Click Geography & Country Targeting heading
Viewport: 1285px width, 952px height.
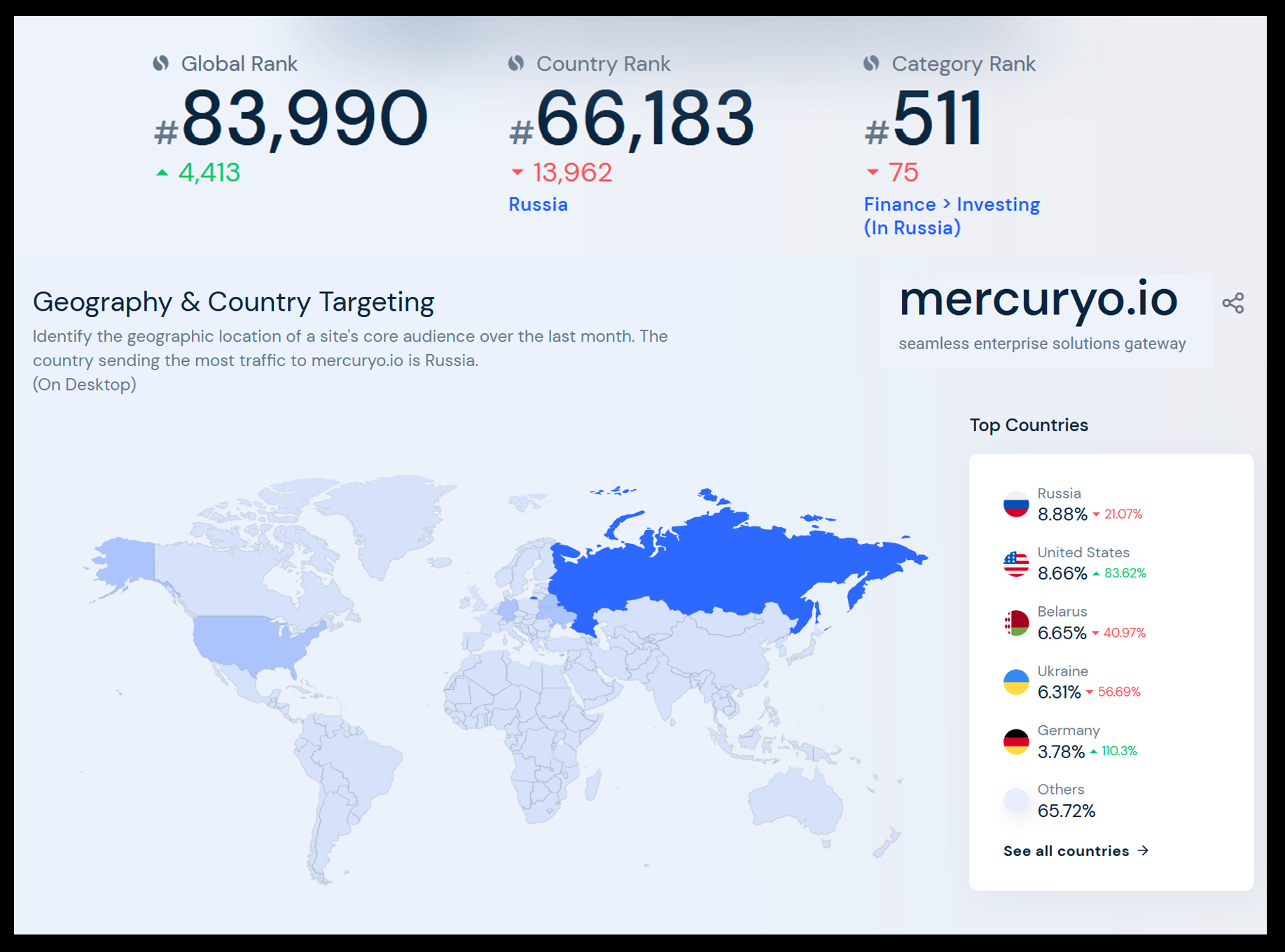coord(233,302)
